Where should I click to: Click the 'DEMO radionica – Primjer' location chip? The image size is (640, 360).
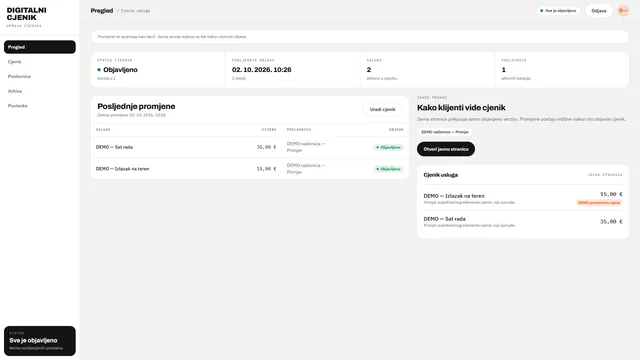tap(445, 132)
